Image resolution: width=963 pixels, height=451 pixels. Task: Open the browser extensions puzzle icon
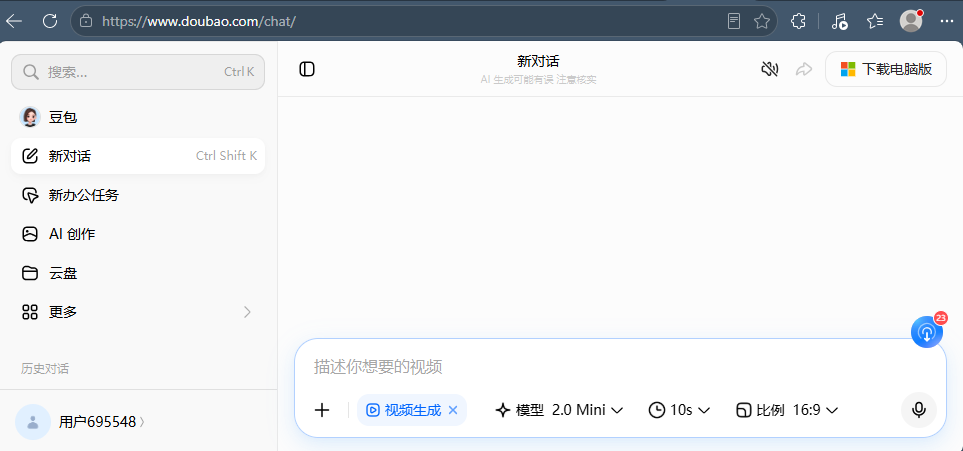click(798, 22)
